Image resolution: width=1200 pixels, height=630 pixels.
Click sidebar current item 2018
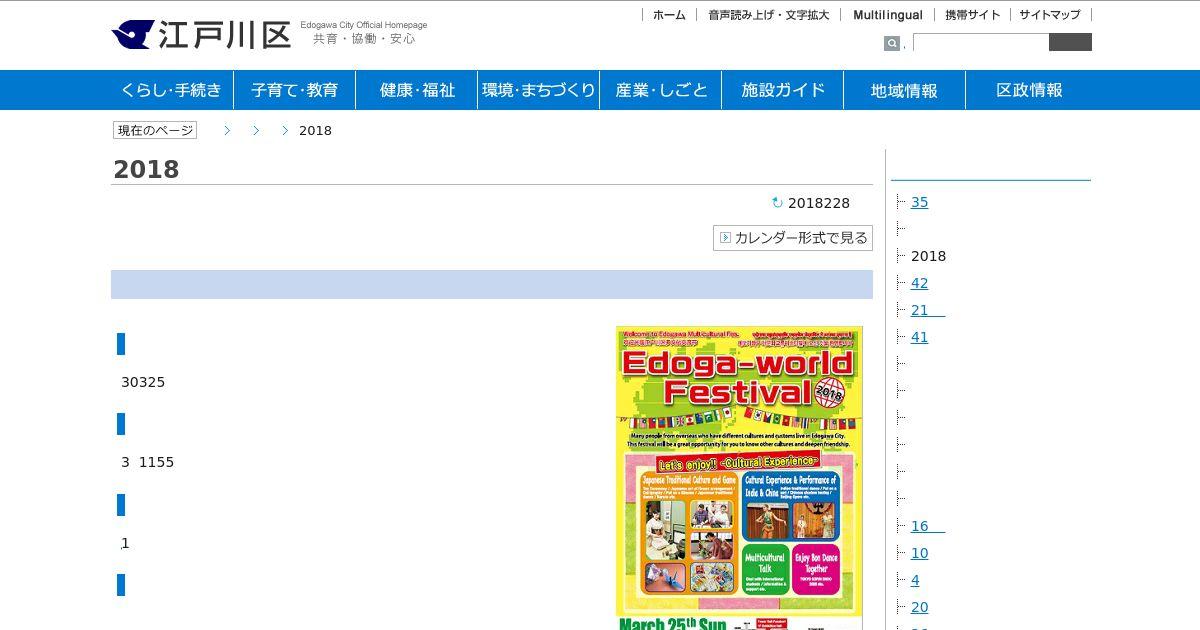(x=928, y=256)
